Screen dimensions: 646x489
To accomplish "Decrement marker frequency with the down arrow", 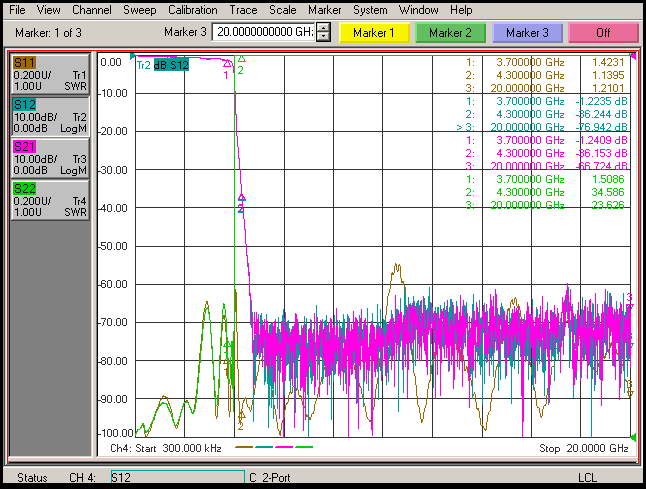I will point(323,38).
